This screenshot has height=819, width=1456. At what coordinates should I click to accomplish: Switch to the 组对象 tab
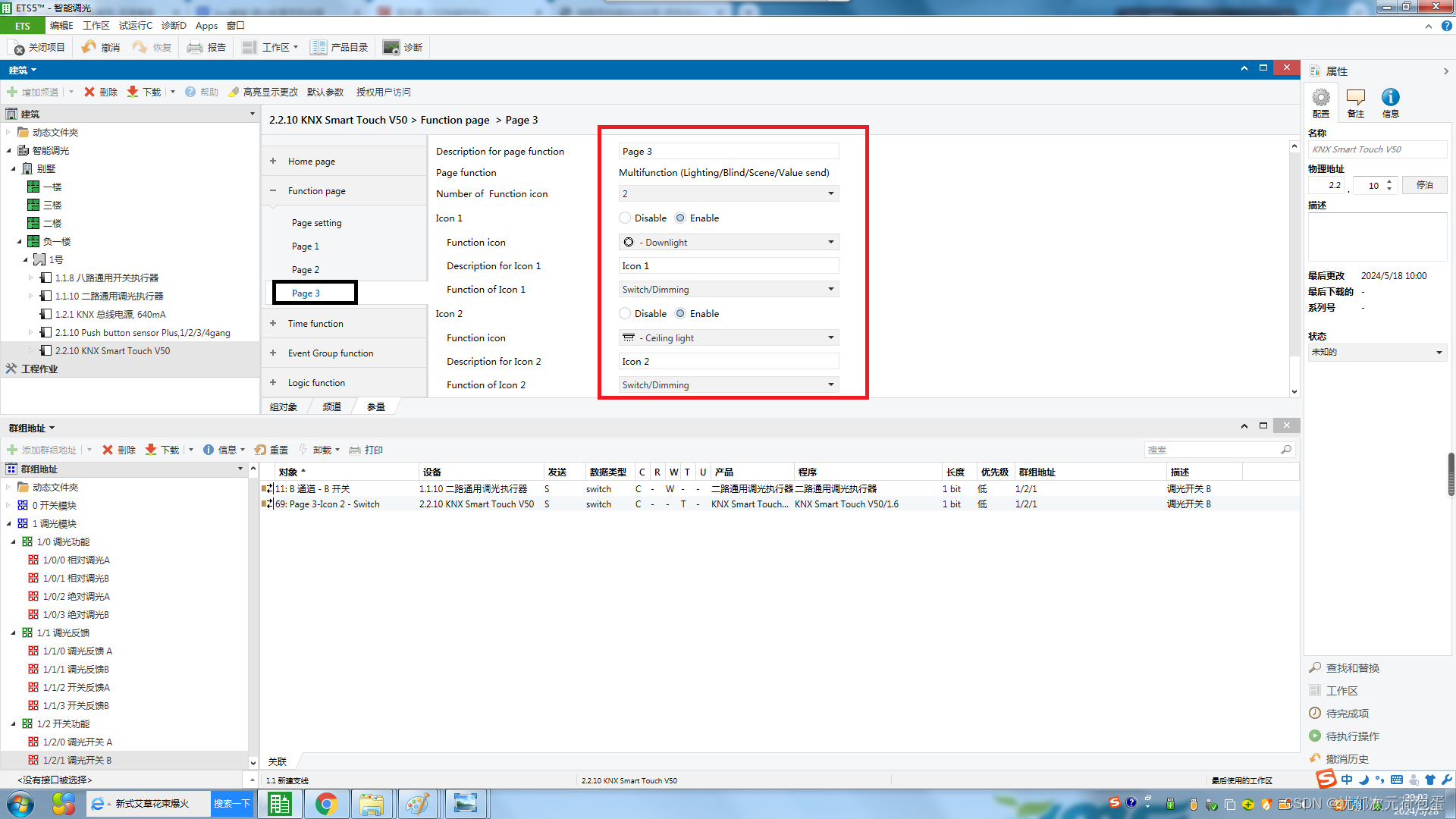[x=284, y=407]
